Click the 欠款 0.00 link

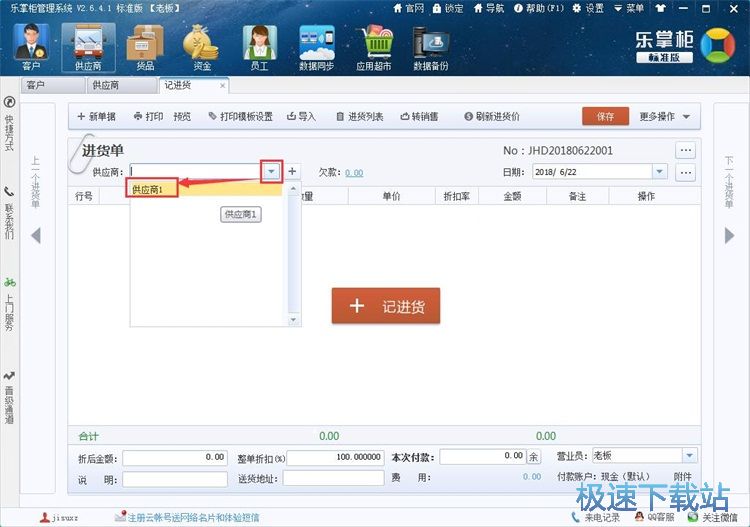pyautogui.click(x=354, y=173)
